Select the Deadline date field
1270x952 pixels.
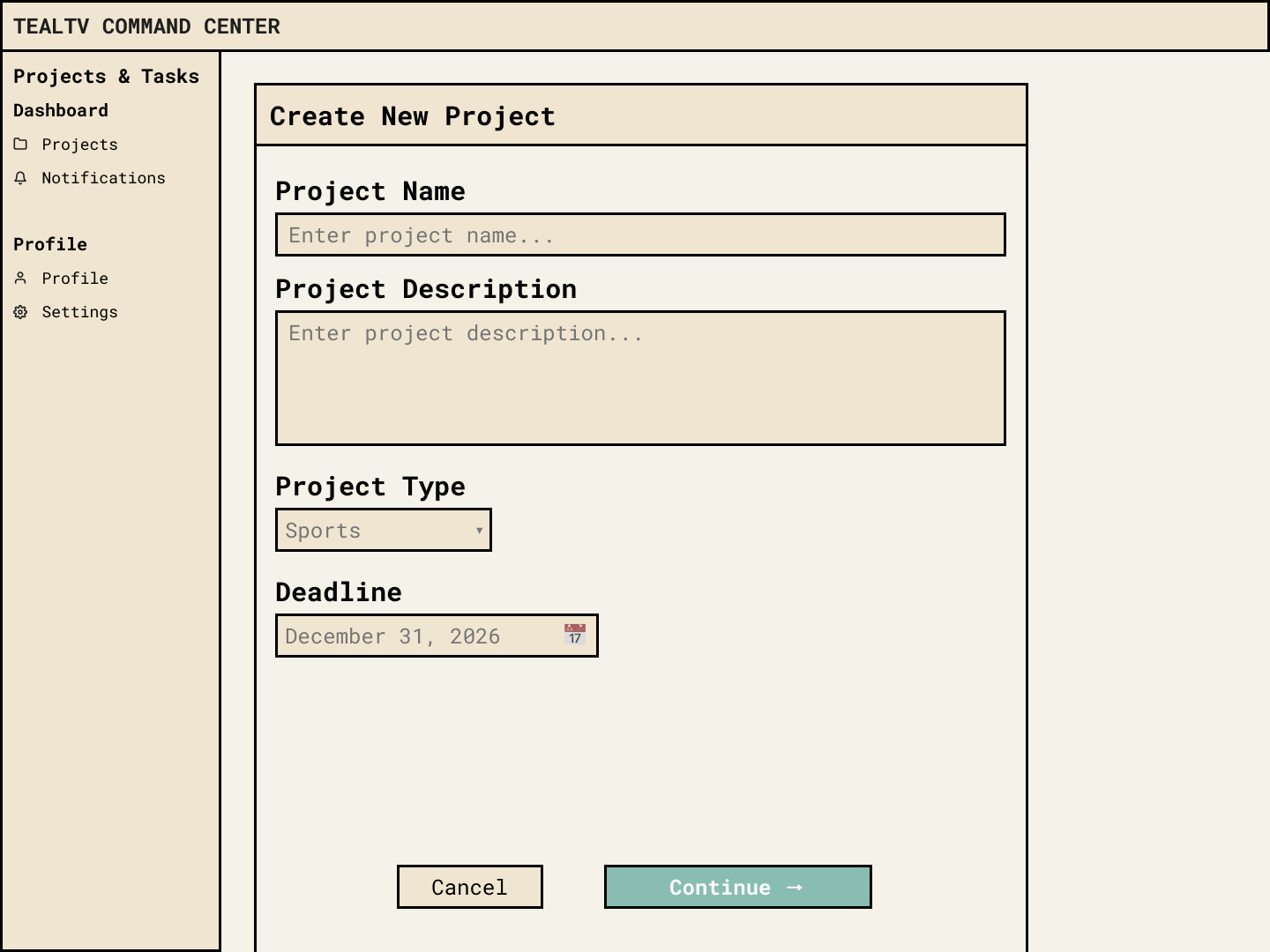[437, 636]
